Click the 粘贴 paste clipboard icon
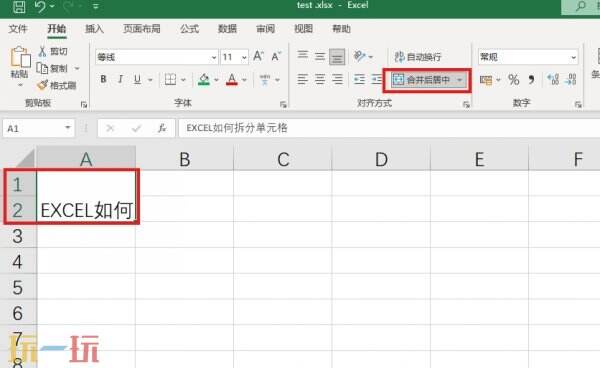The width and height of the screenshot is (600, 368). click(x=20, y=57)
